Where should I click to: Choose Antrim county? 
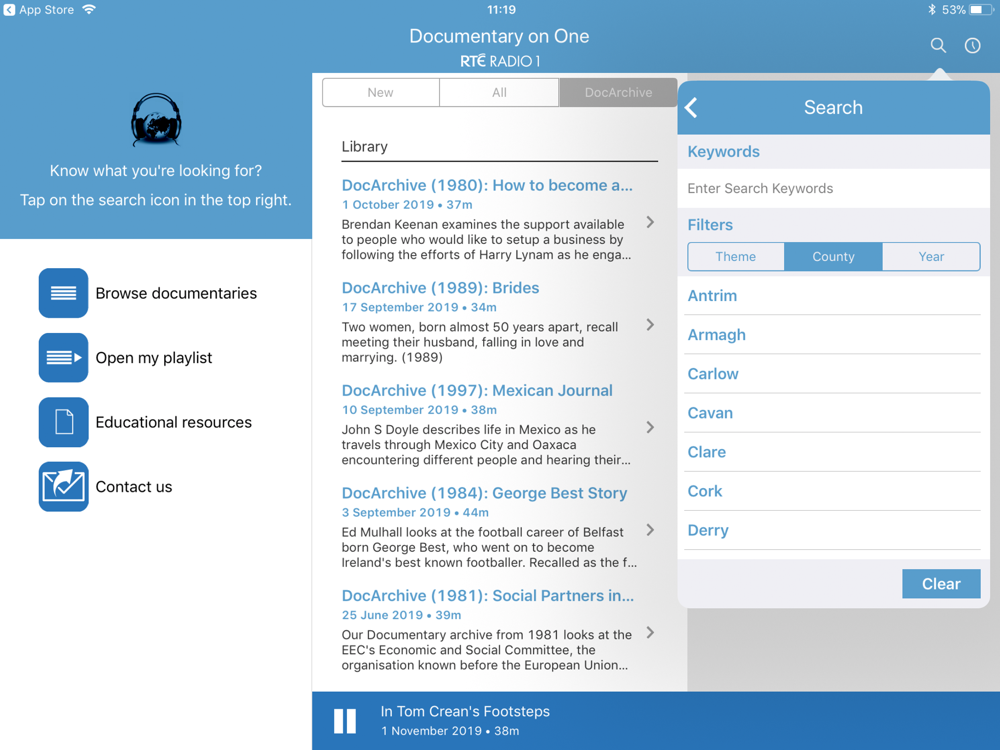click(834, 295)
